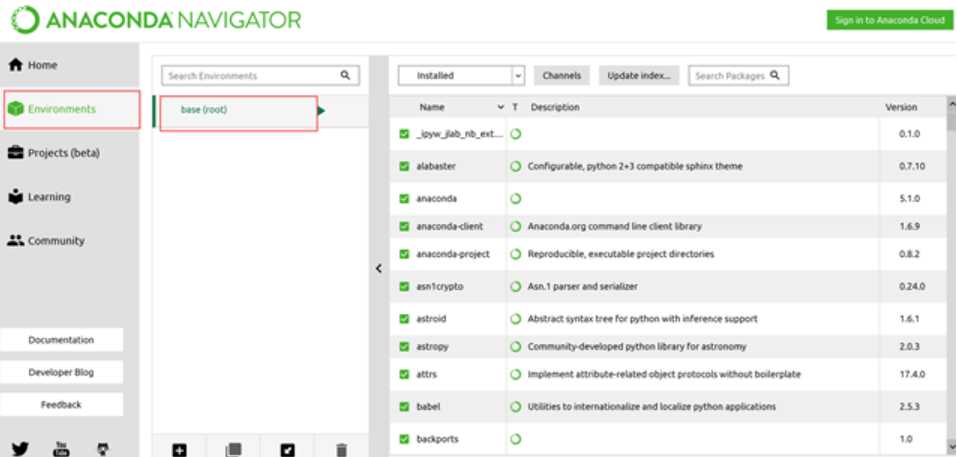Import an environment icon
The width and height of the screenshot is (957, 457).
[x=287, y=450]
